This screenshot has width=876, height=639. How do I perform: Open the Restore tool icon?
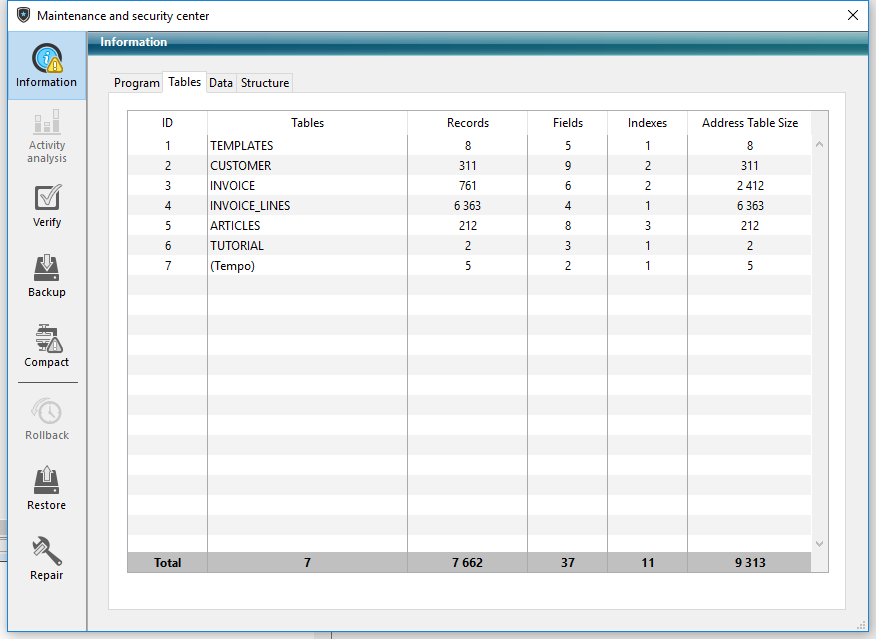pos(46,481)
